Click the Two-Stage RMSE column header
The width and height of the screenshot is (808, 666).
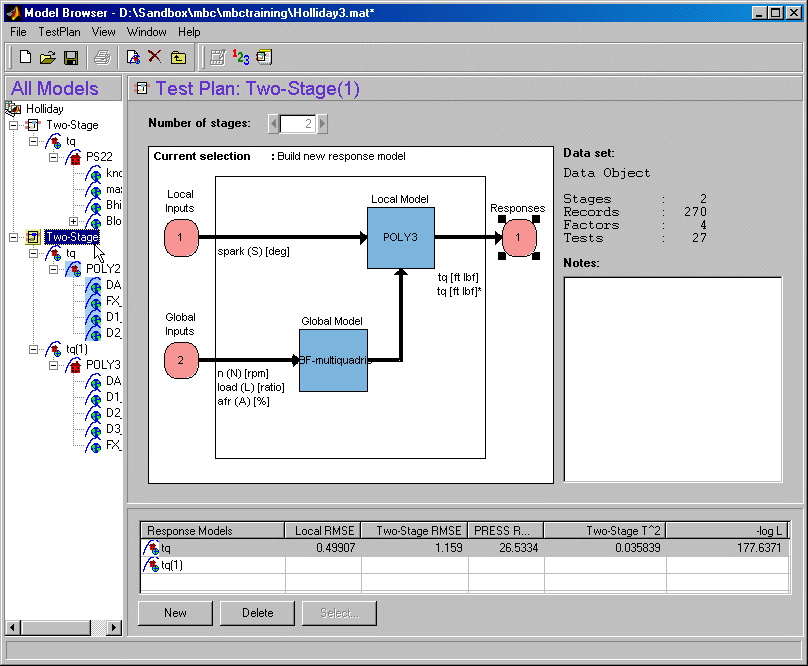414,531
